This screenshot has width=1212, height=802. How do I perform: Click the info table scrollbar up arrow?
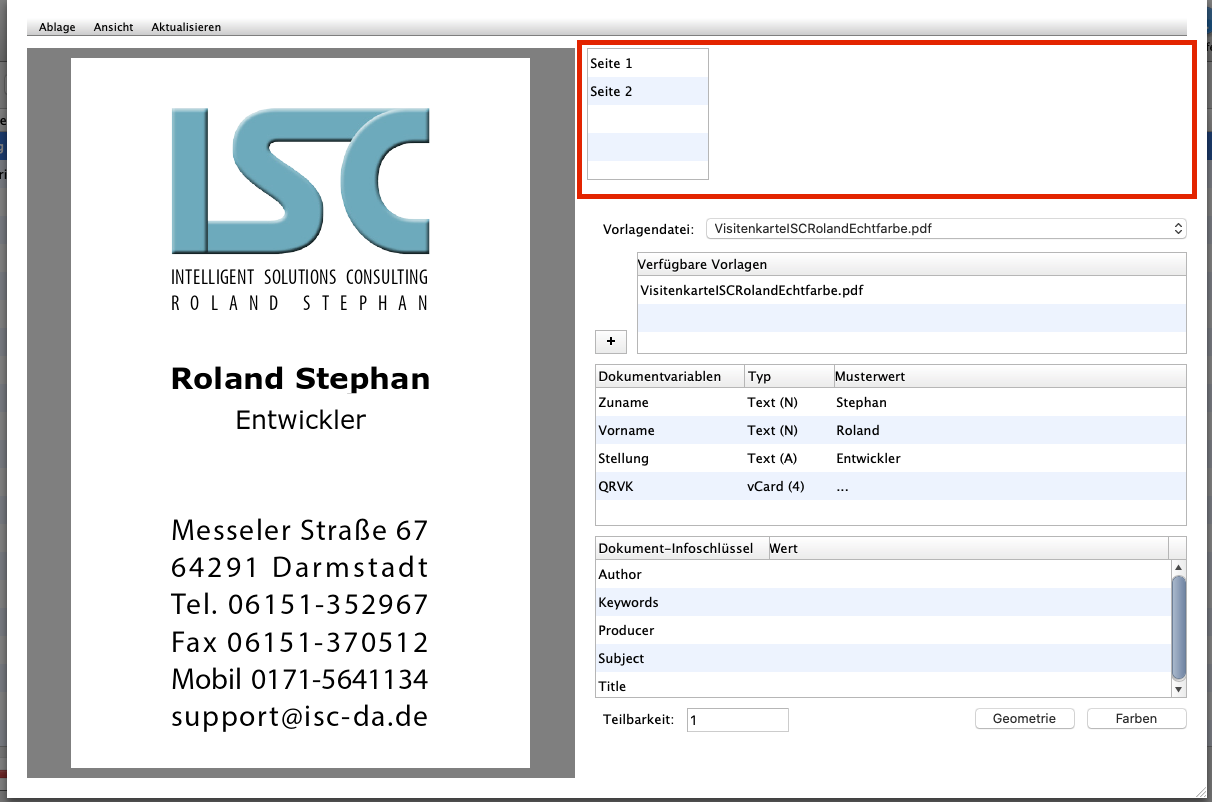click(x=1178, y=567)
